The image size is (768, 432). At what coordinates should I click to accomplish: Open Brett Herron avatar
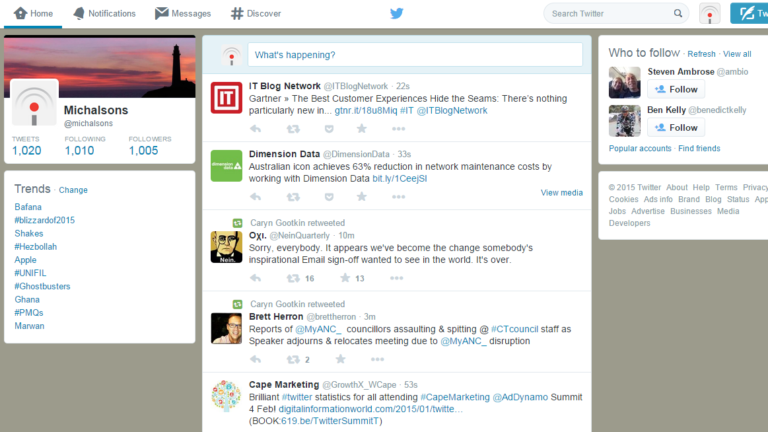[226, 328]
